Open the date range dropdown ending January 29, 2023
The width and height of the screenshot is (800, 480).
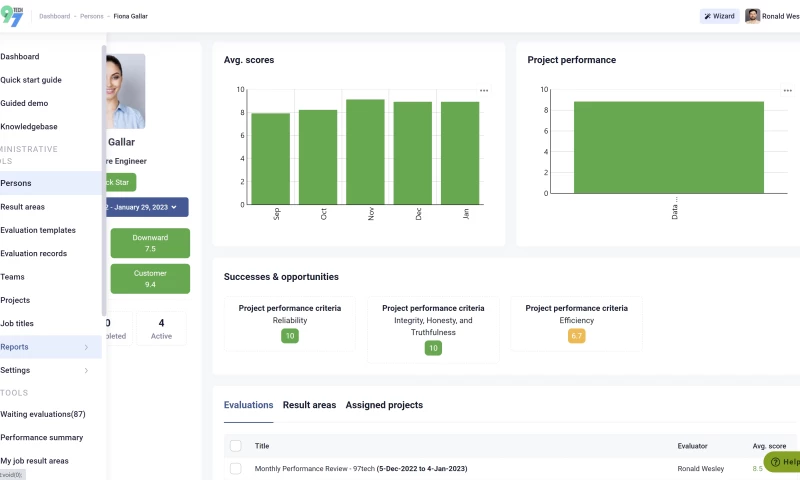[146, 207]
